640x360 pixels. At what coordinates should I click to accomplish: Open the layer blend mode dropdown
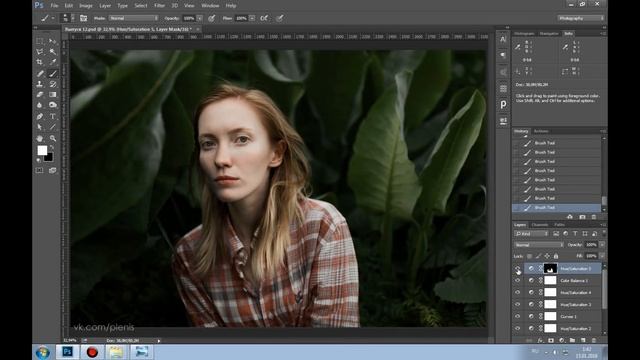tap(539, 244)
